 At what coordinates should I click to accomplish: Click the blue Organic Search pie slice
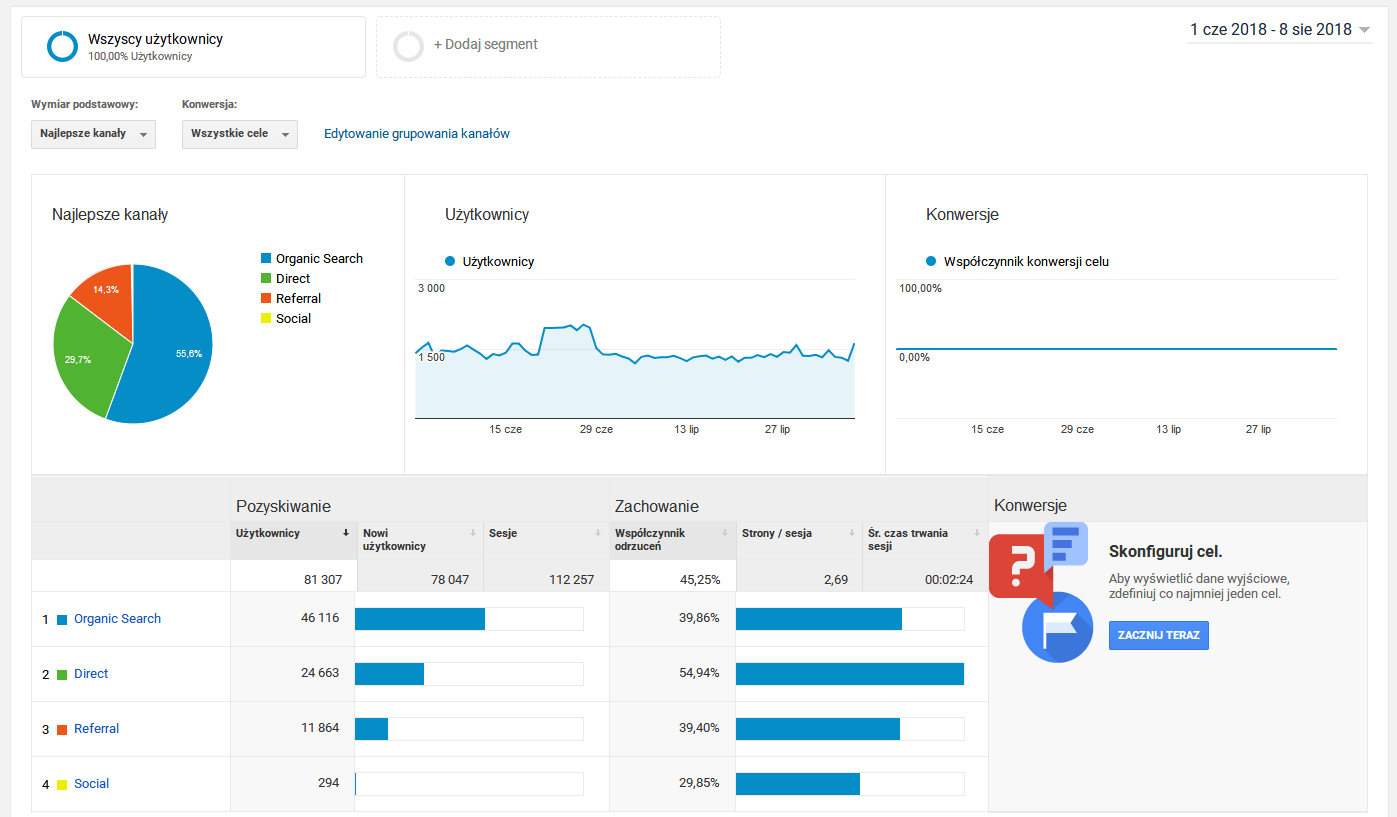[172, 350]
